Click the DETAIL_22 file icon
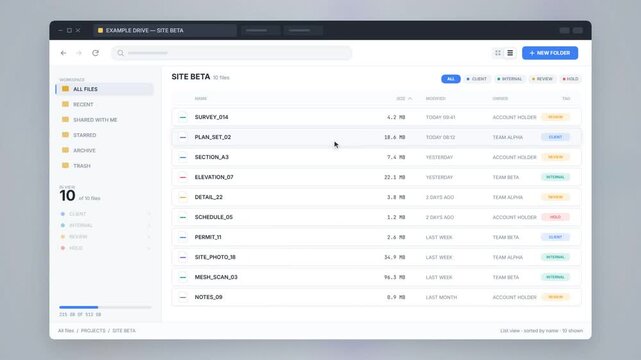Screen dimensions: 641x360 pos(183,197)
